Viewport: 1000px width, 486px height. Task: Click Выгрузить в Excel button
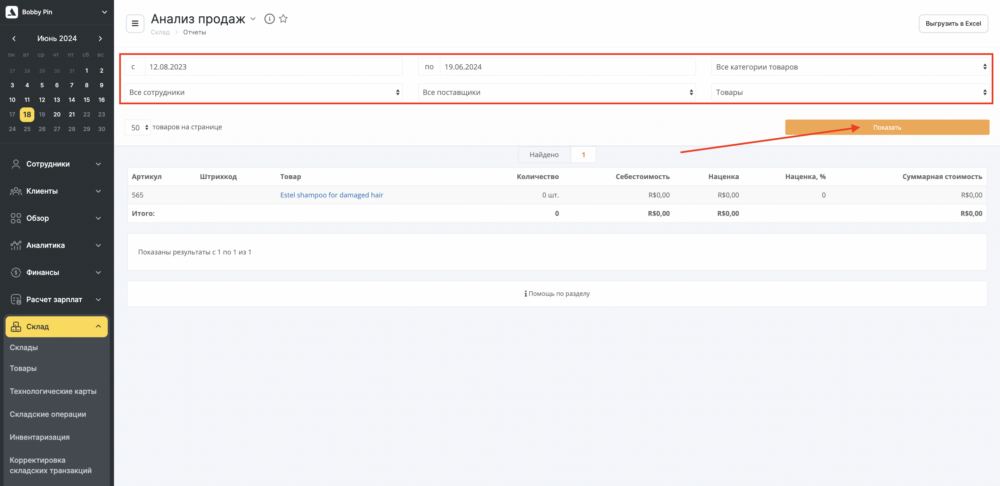953,24
